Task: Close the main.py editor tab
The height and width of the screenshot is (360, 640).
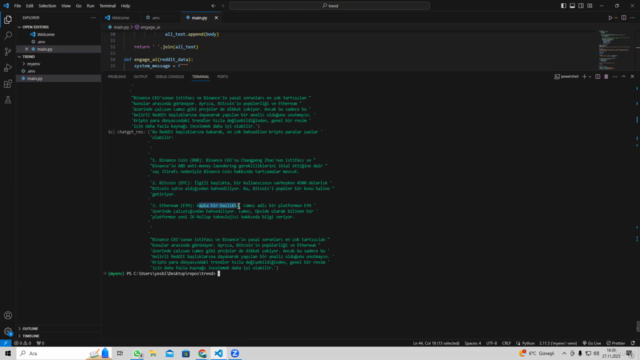Action: pos(216,18)
